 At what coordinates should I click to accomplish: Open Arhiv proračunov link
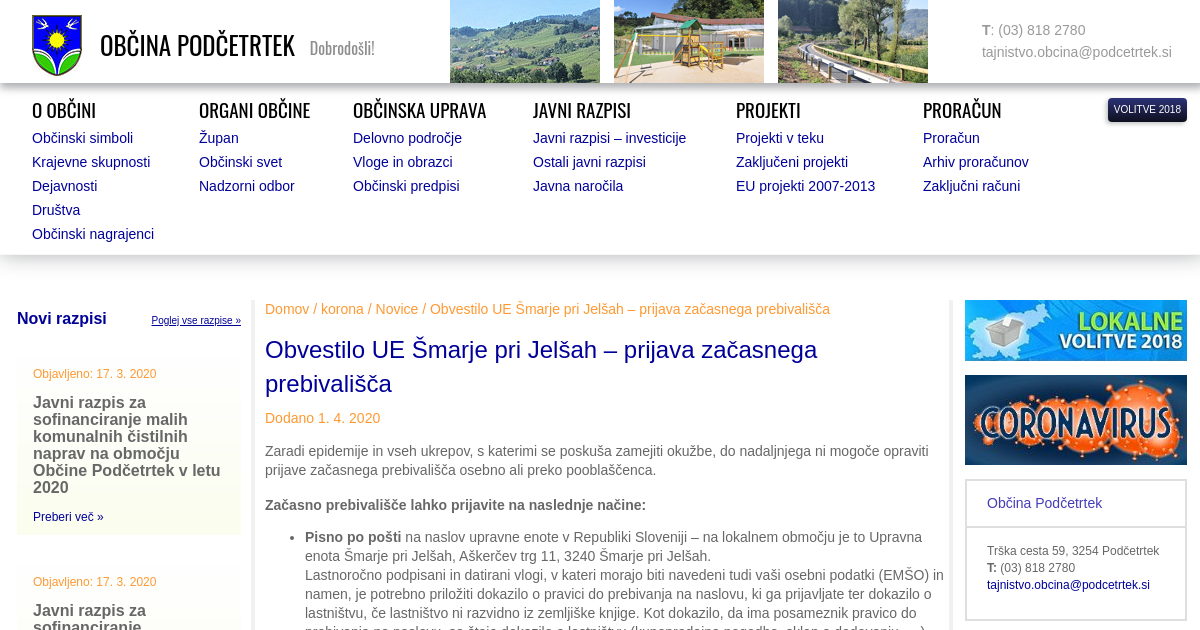[975, 162]
